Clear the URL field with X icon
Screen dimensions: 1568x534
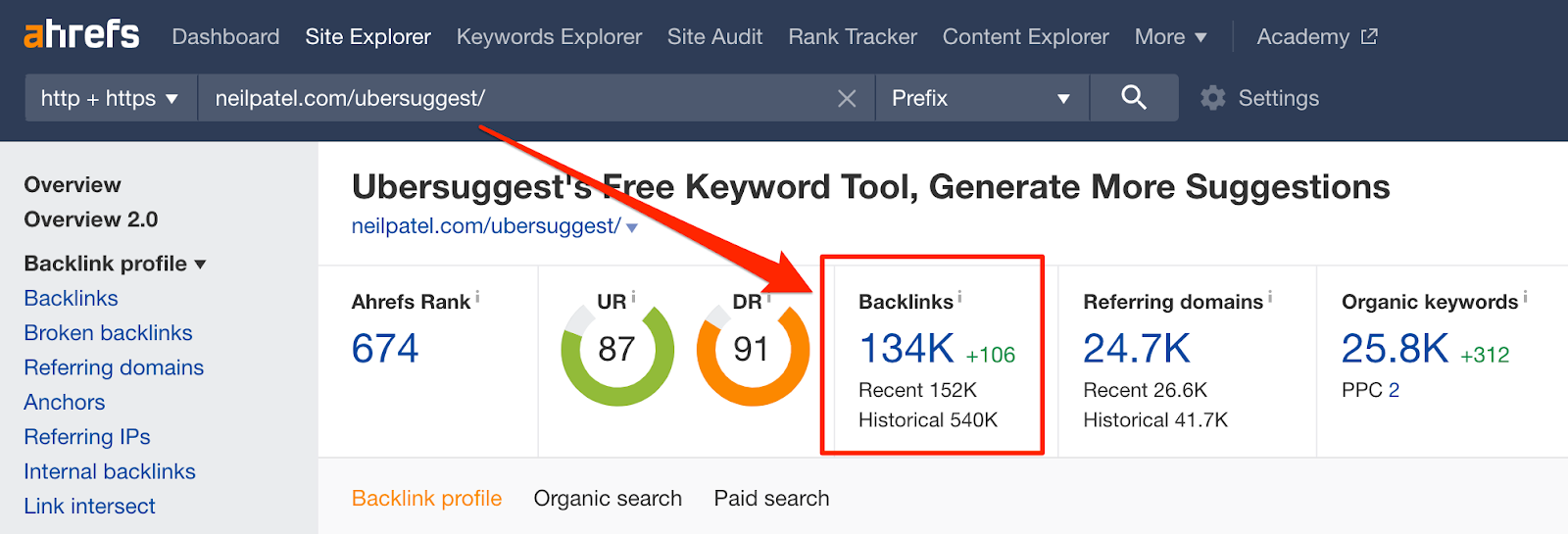847,98
